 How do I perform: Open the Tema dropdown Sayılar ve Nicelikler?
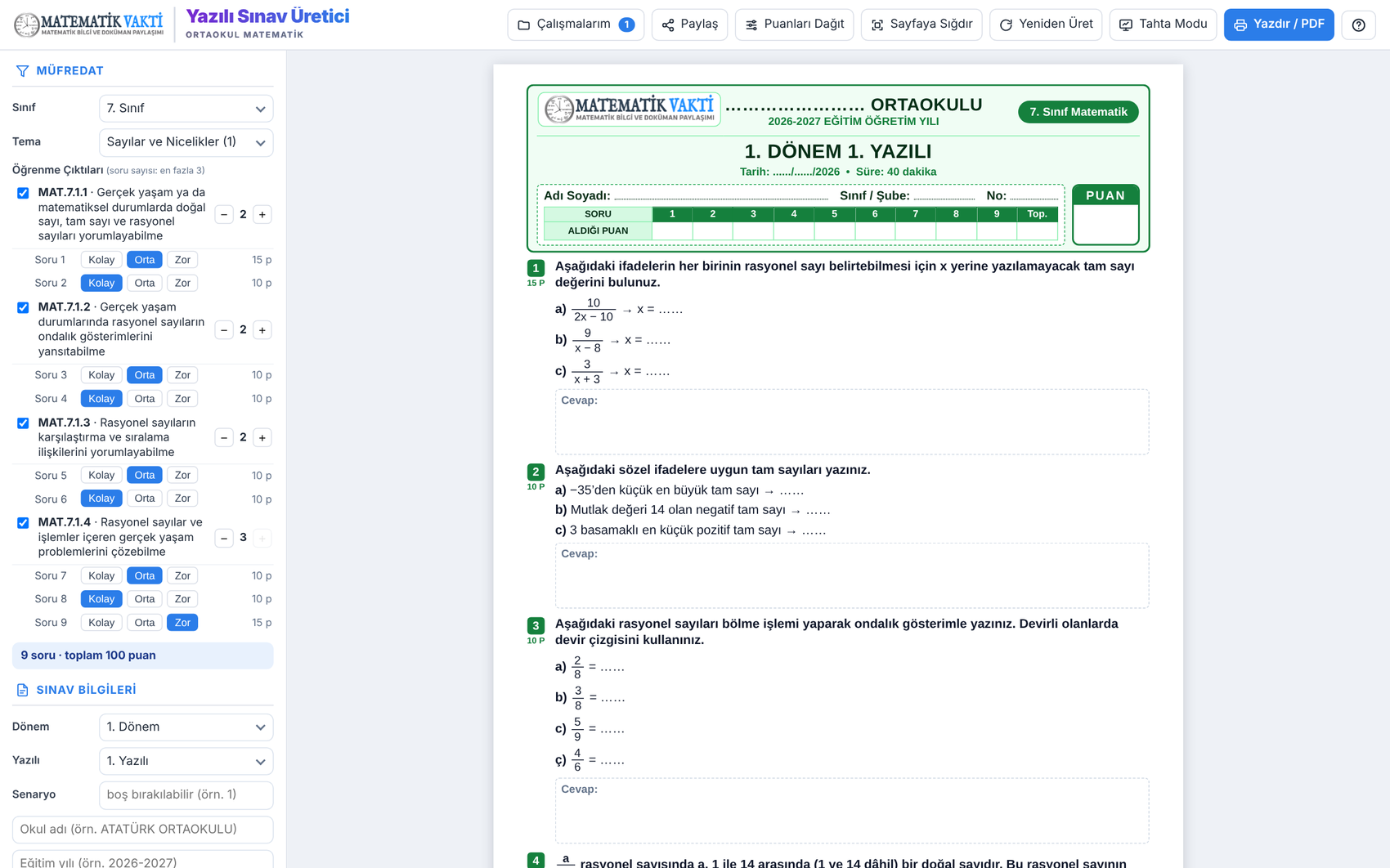tap(186, 142)
